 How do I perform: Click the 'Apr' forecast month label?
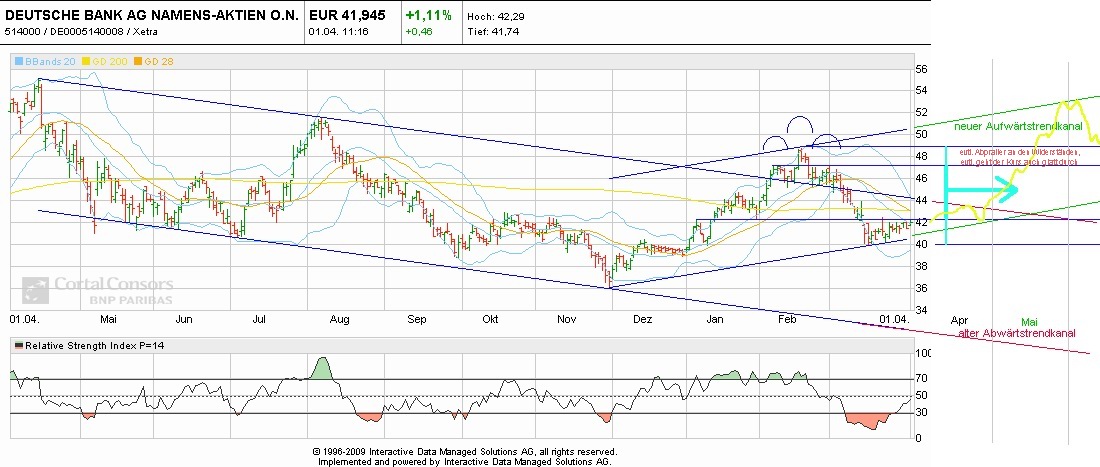pyautogui.click(x=959, y=320)
